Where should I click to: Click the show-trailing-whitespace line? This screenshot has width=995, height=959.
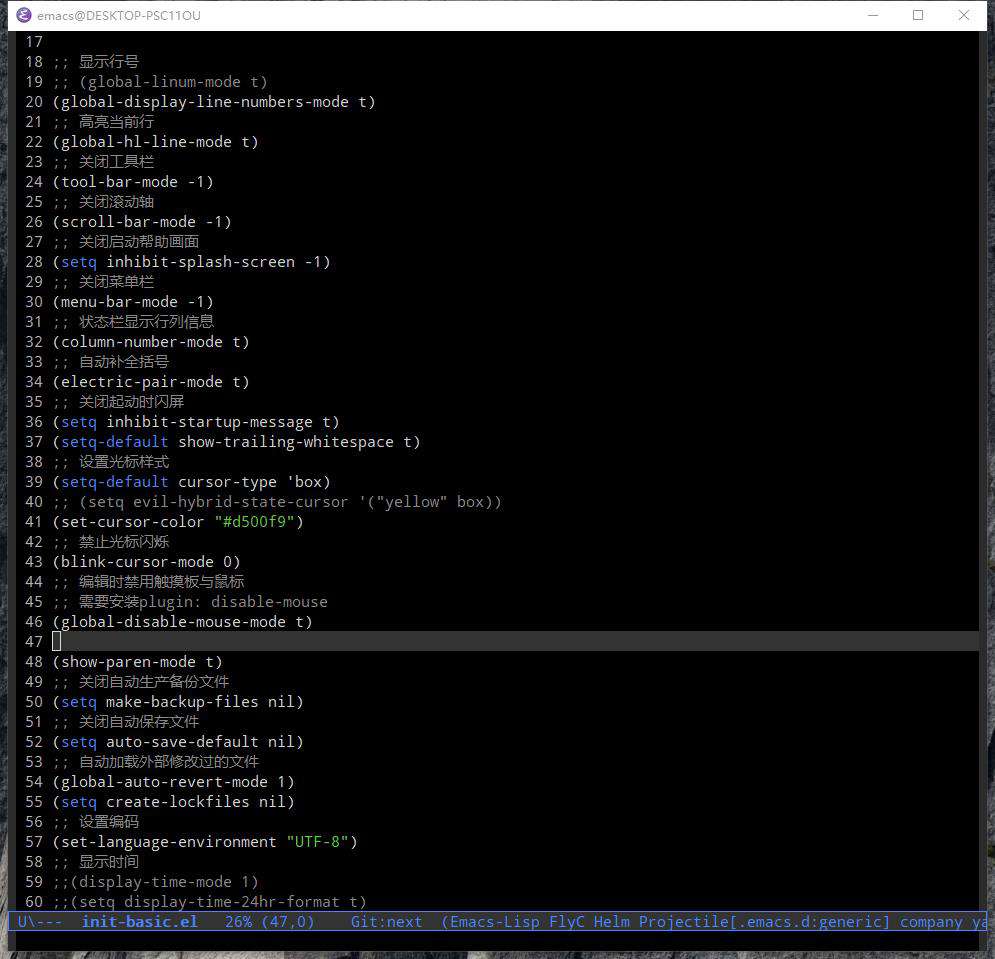coord(237,442)
